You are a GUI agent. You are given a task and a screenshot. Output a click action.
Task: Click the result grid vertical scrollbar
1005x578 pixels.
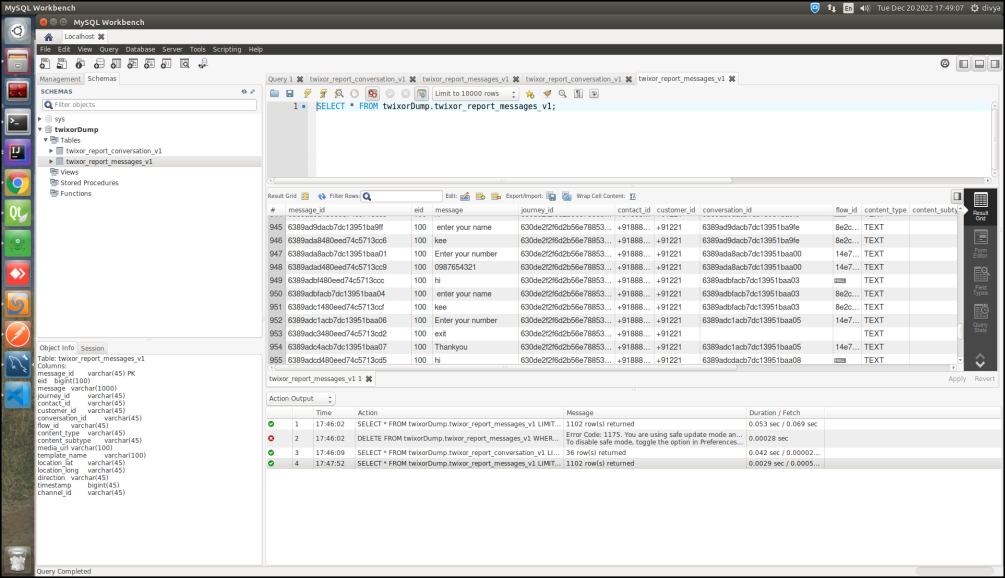[x=960, y=285]
